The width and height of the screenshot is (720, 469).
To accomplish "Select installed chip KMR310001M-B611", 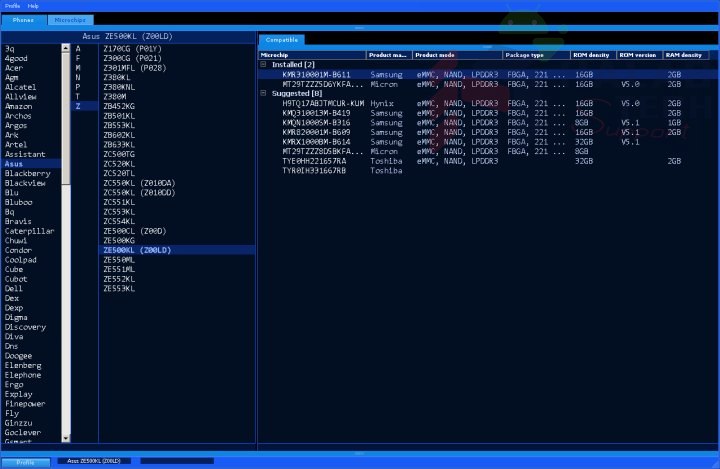I will (x=487, y=74).
